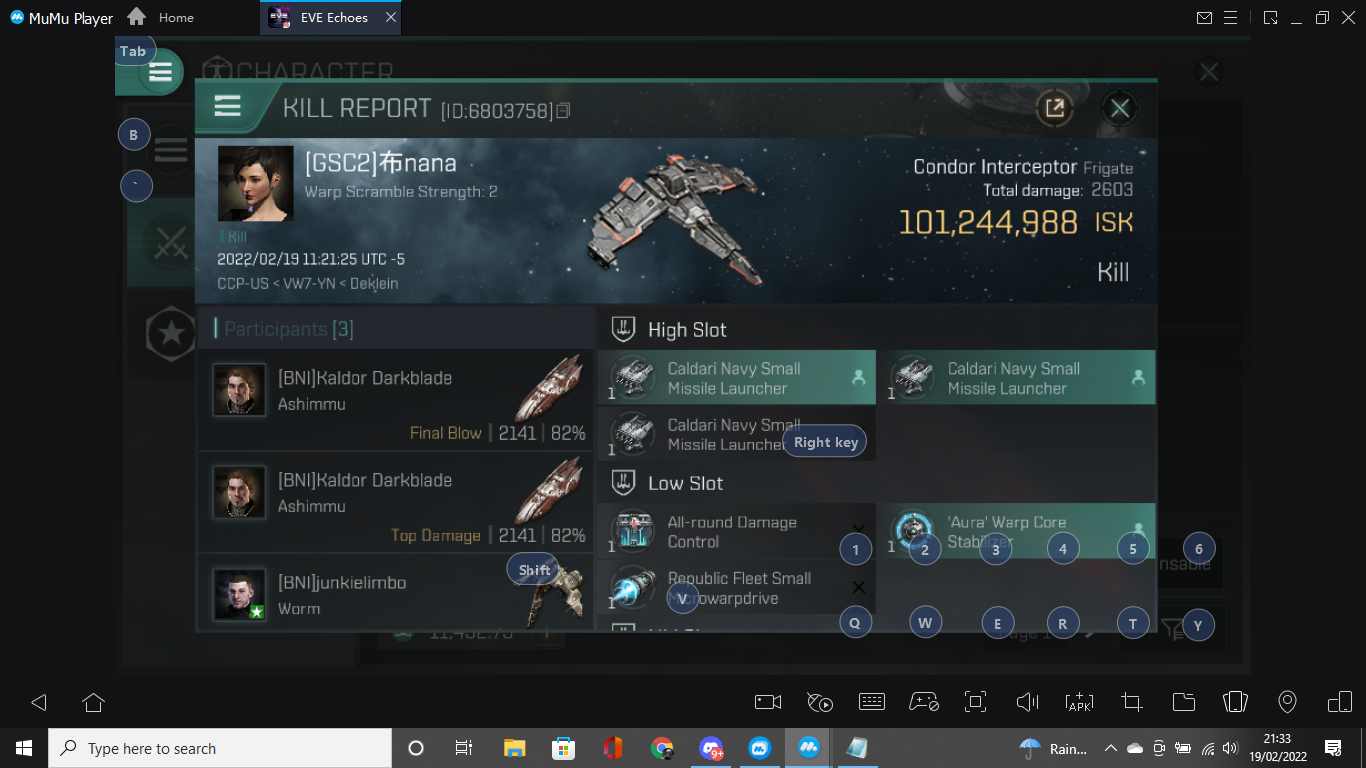Go back using Android back arrow
The width and height of the screenshot is (1366, 768).
pyautogui.click(x=39, y=702)
